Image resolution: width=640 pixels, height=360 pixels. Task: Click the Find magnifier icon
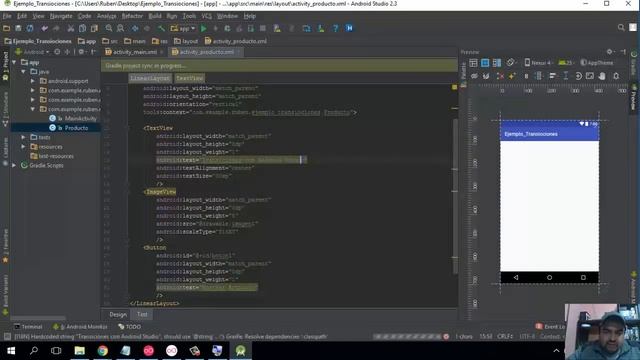[109, 28]
